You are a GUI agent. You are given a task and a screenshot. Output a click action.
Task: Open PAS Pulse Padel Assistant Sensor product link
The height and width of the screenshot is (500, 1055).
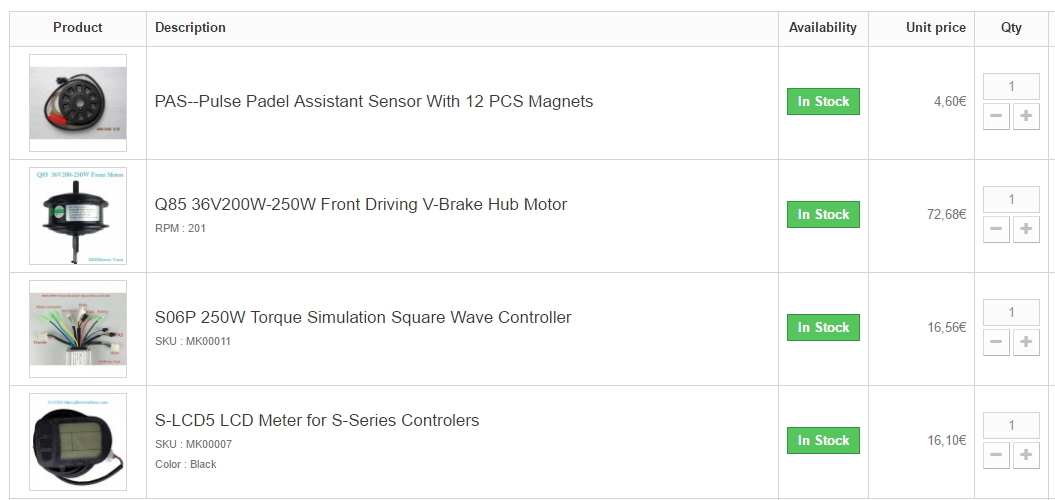tap(374, 102)
